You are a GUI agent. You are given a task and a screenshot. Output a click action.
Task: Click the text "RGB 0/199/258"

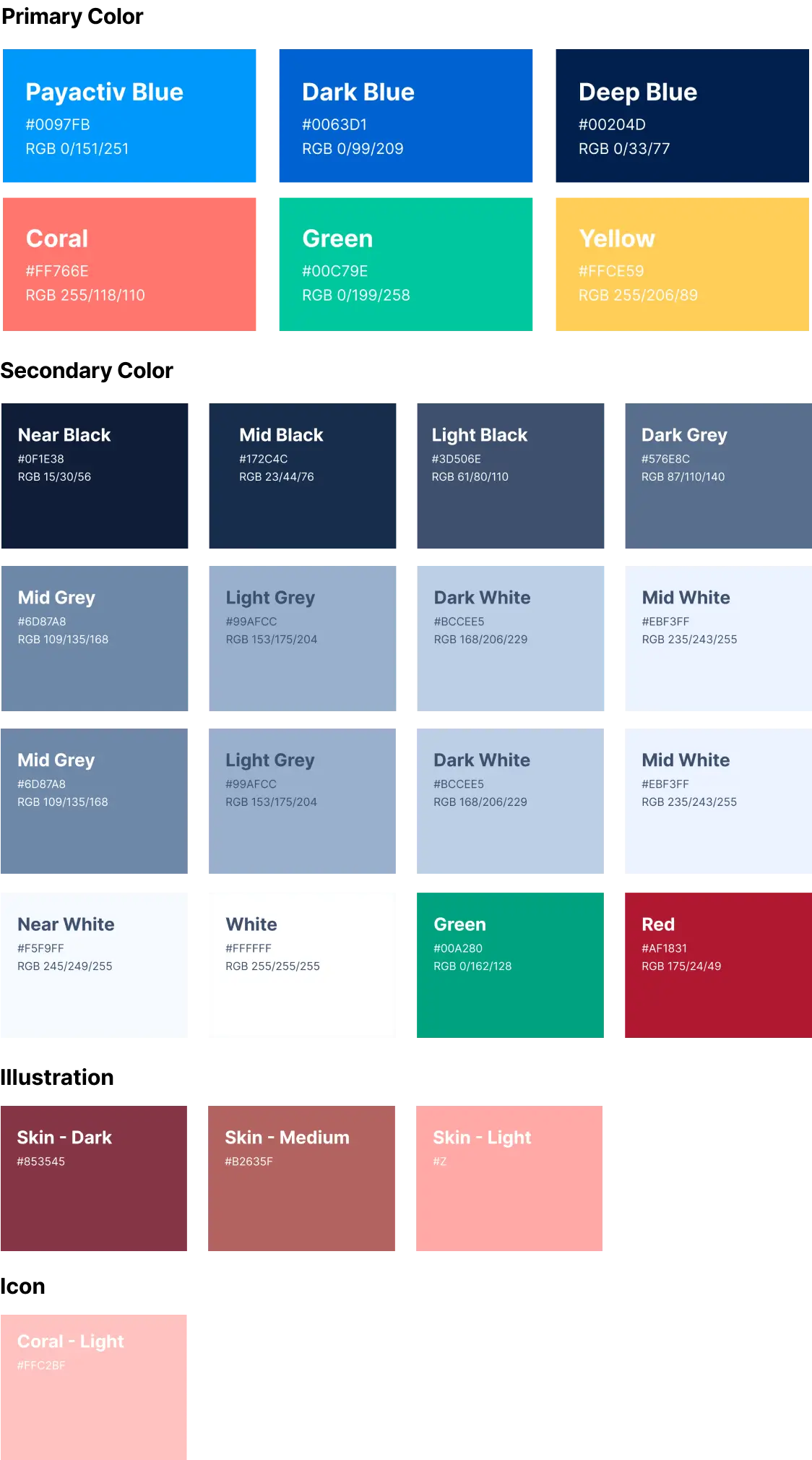pos(356,295)
